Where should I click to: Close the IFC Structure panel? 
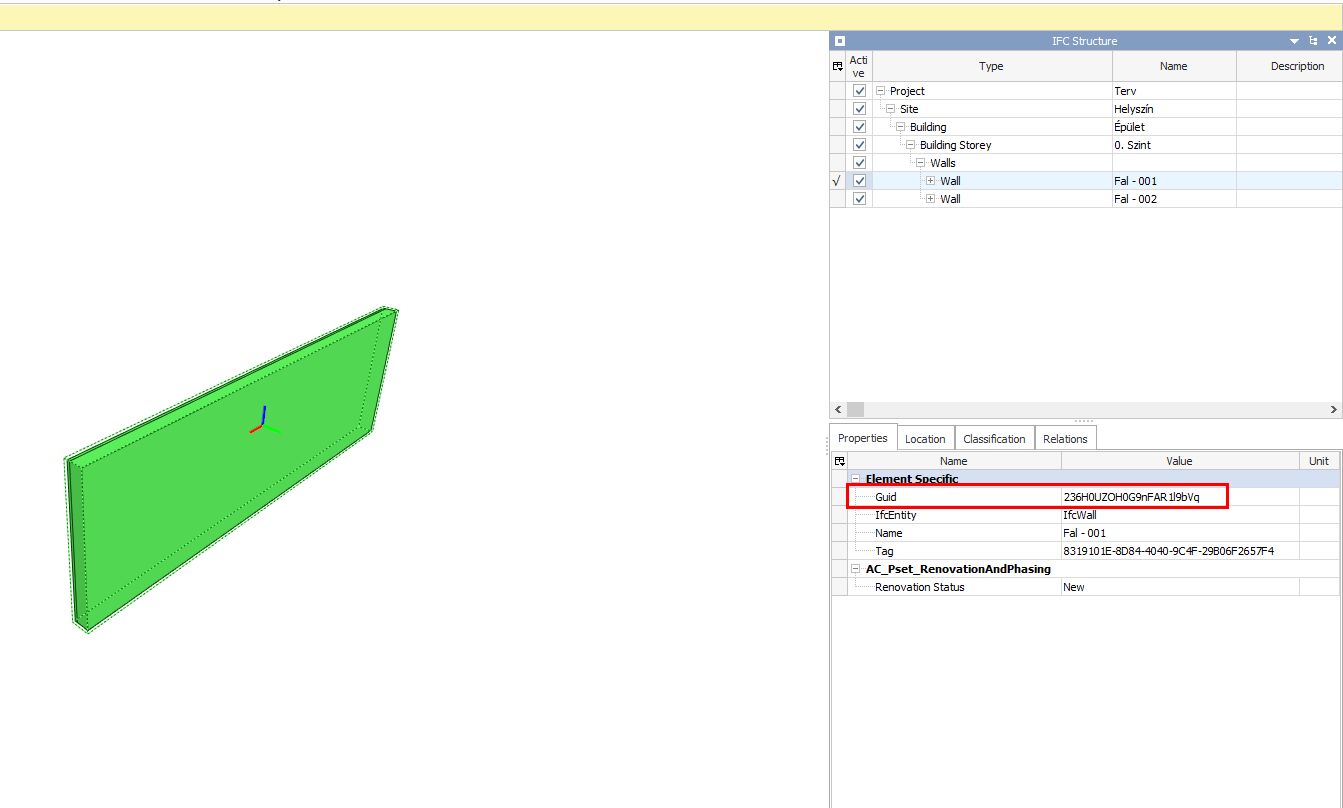point(1331,41)
